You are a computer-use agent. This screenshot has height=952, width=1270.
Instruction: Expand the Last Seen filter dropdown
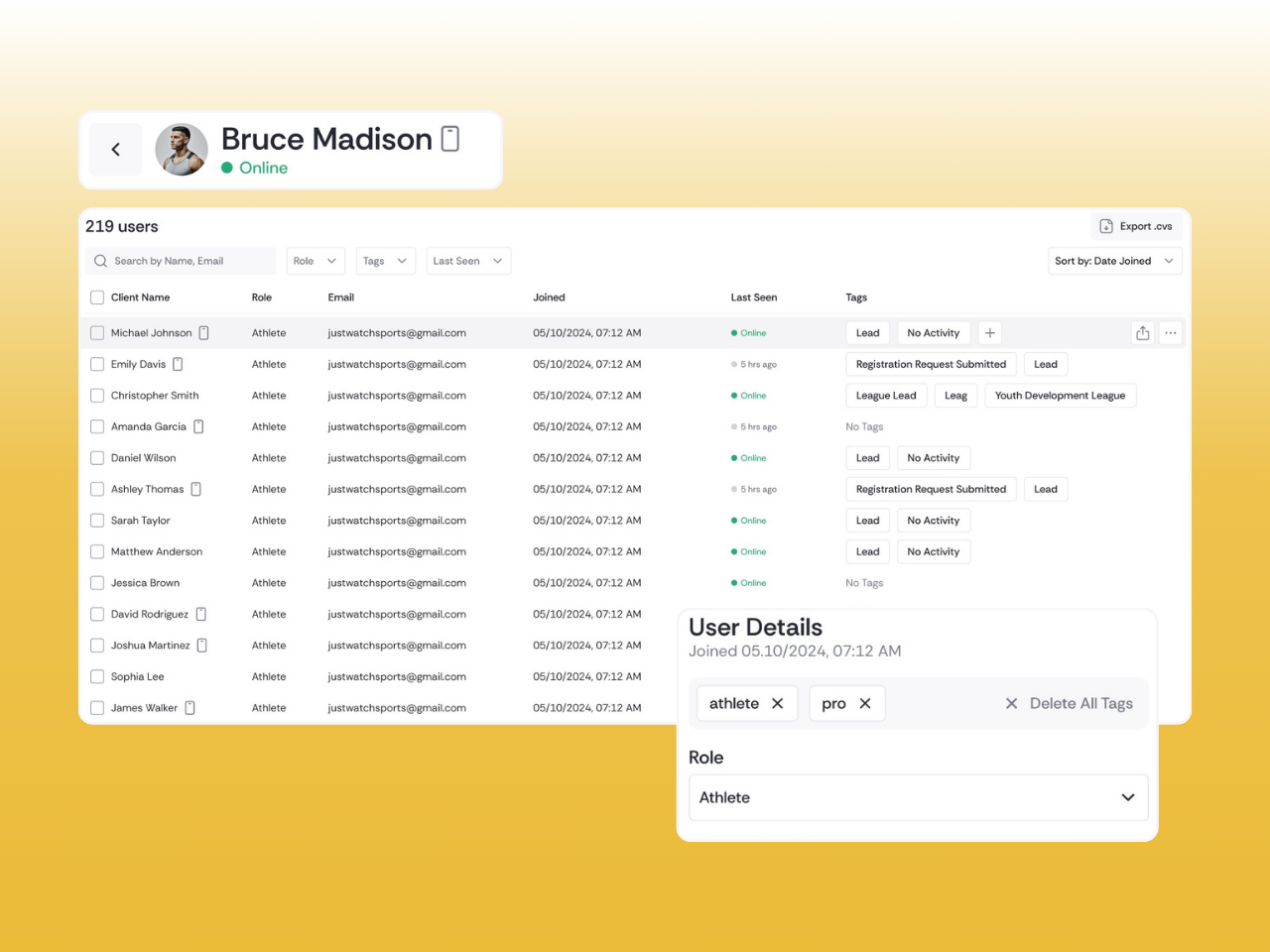click(x=468, y=261)
